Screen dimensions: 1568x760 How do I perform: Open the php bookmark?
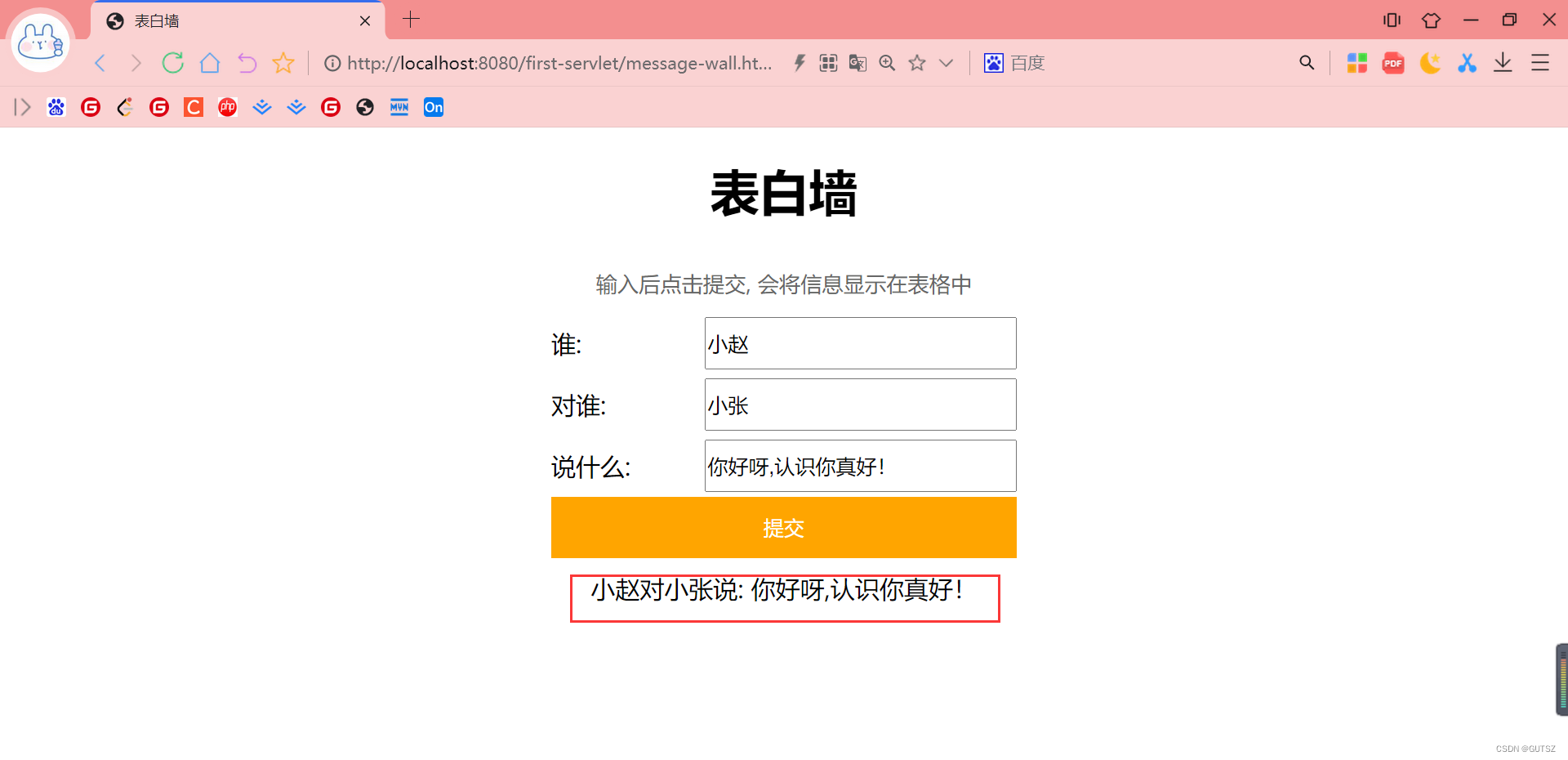coord(228,107)
